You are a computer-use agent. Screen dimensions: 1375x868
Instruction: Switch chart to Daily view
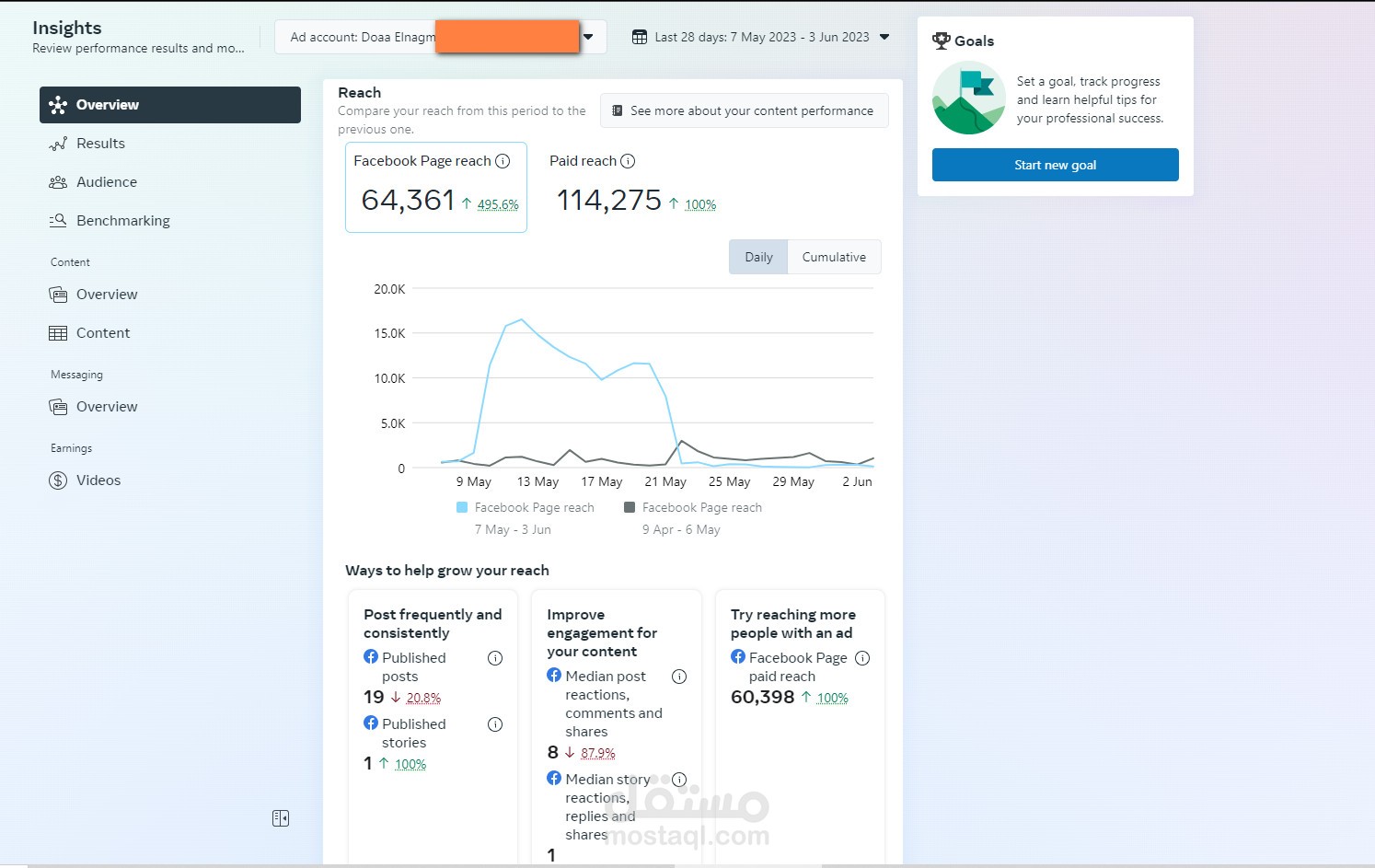(758, 257)
